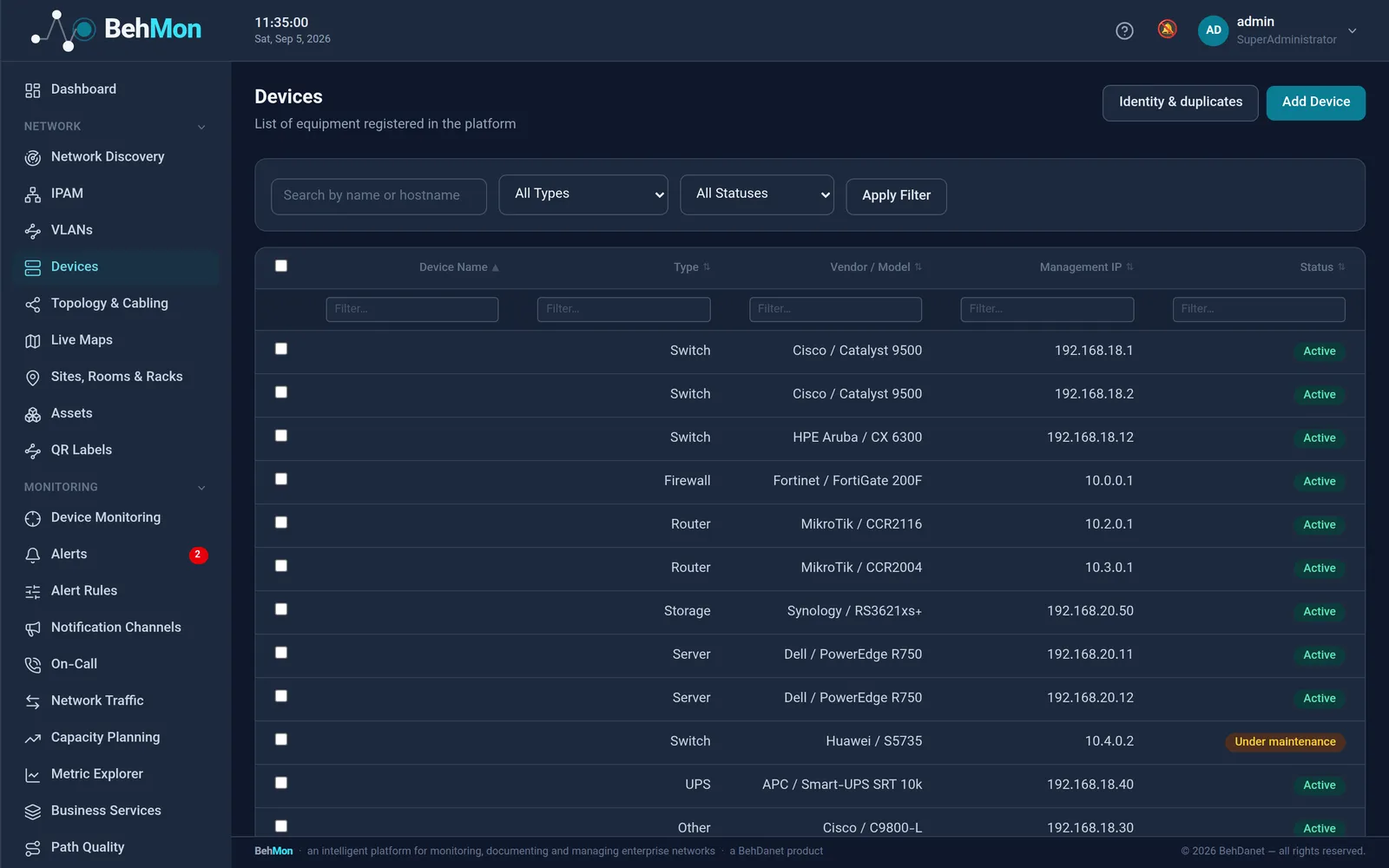Screen dimensions: 1389x868
Task: Click the BehMon logo
Action: pyautogui.click(x=115, y=30)
